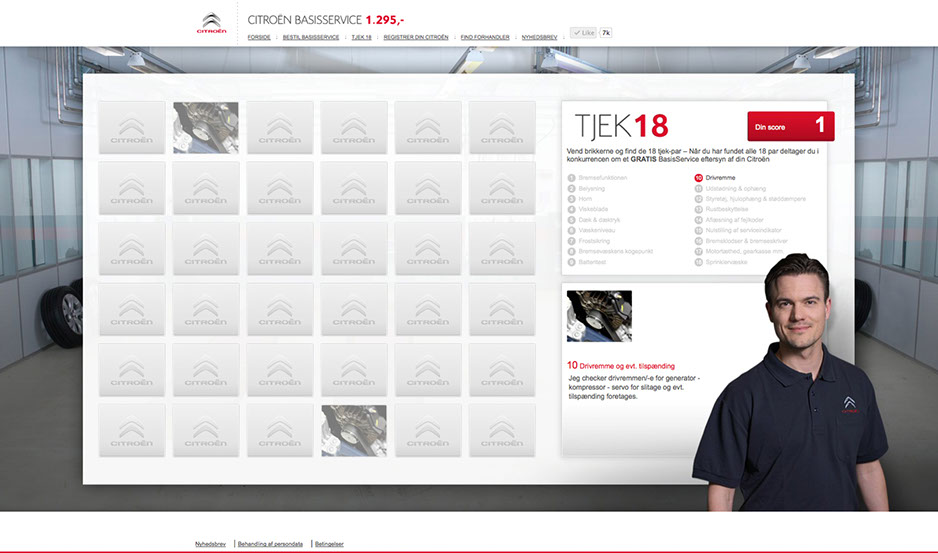Navigate to FIND FORHANDLER
The width and height of the screenshot is (938, 553).
(485, 37)
